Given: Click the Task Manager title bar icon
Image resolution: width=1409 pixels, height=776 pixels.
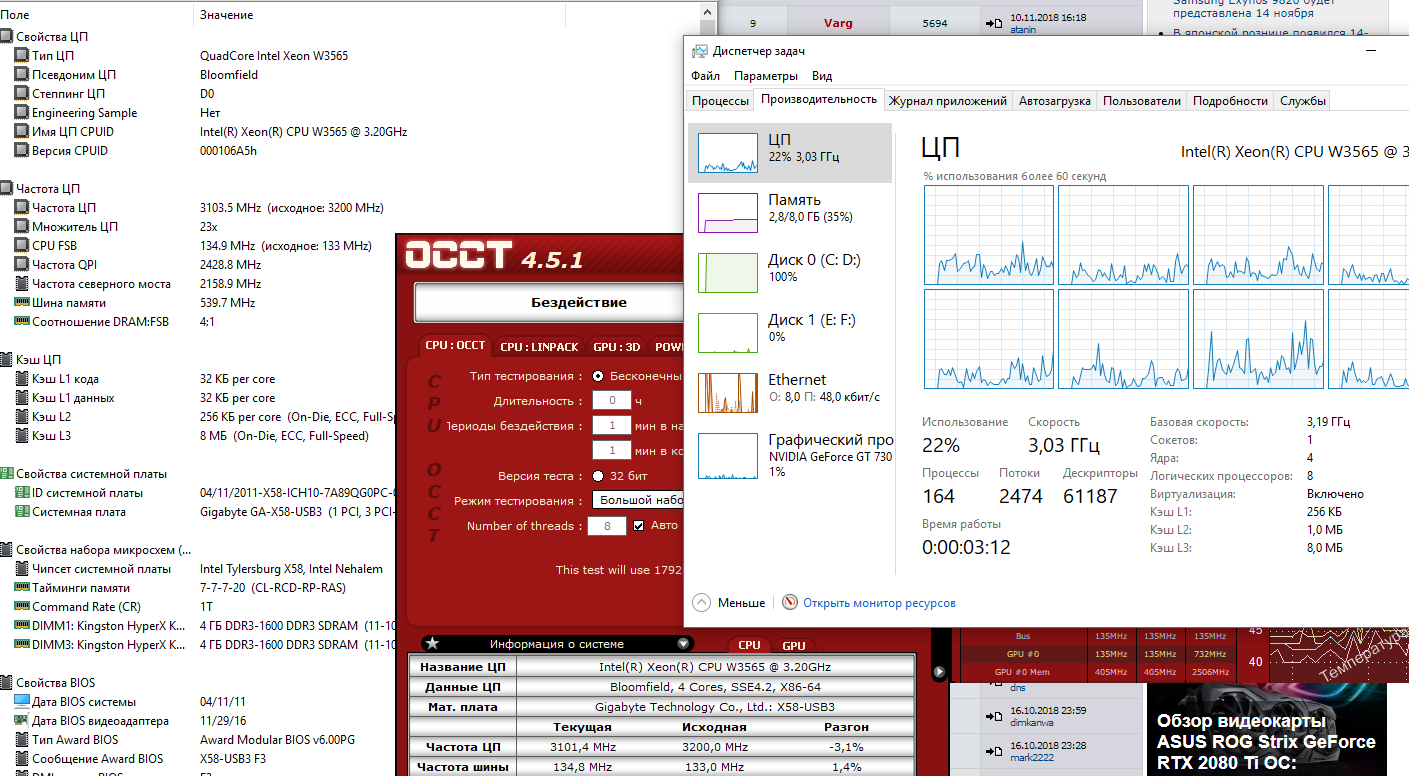Looking at the screenshot, I should 700,51.
